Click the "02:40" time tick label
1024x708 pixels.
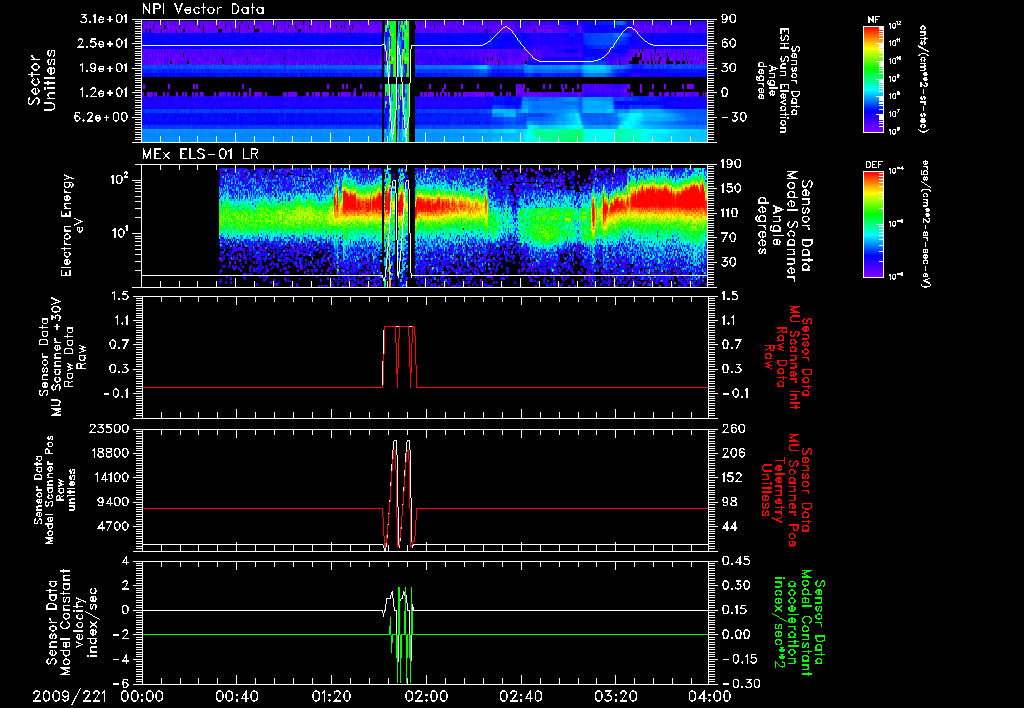[x=520, y=696]
